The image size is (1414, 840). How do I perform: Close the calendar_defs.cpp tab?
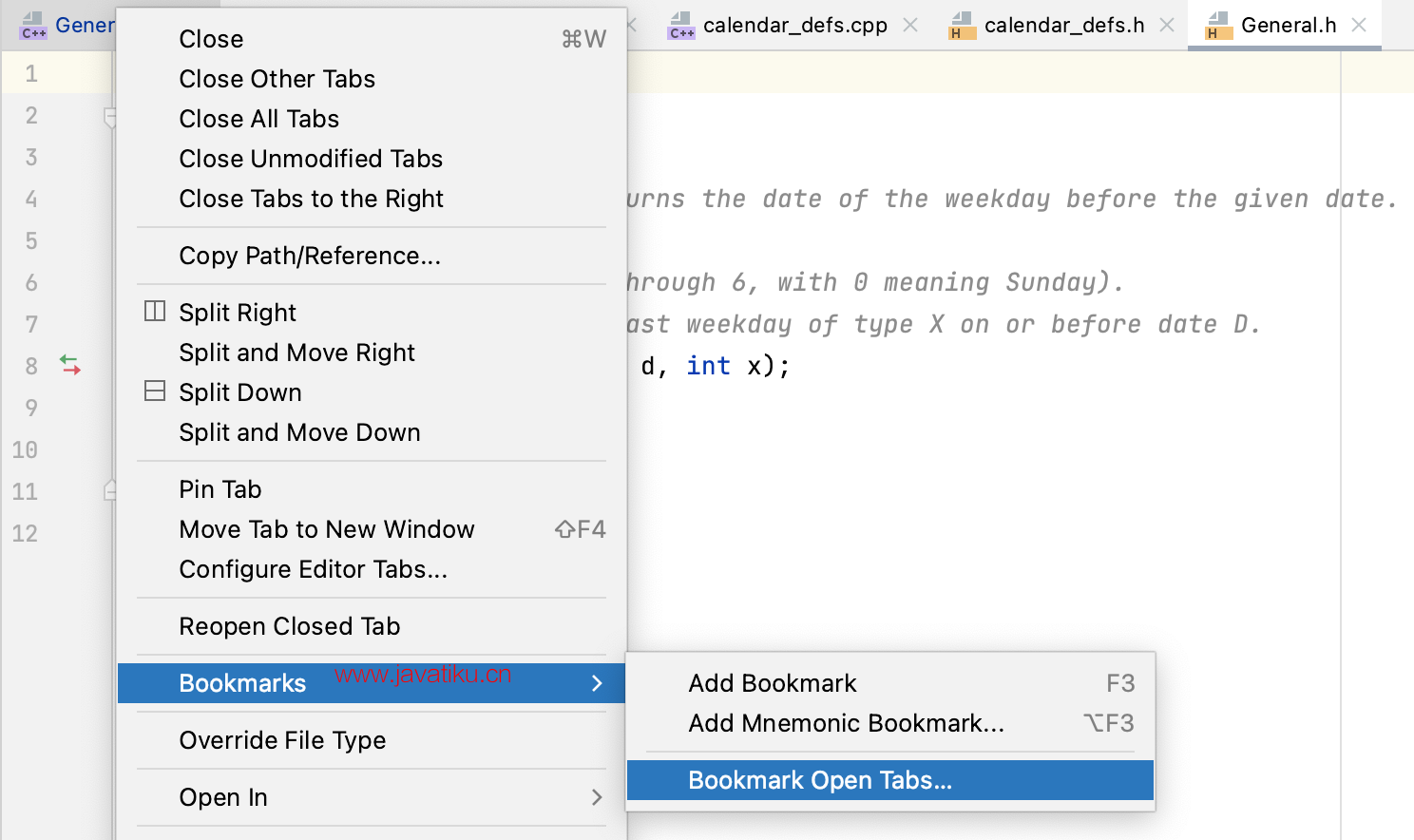(910, 25)
